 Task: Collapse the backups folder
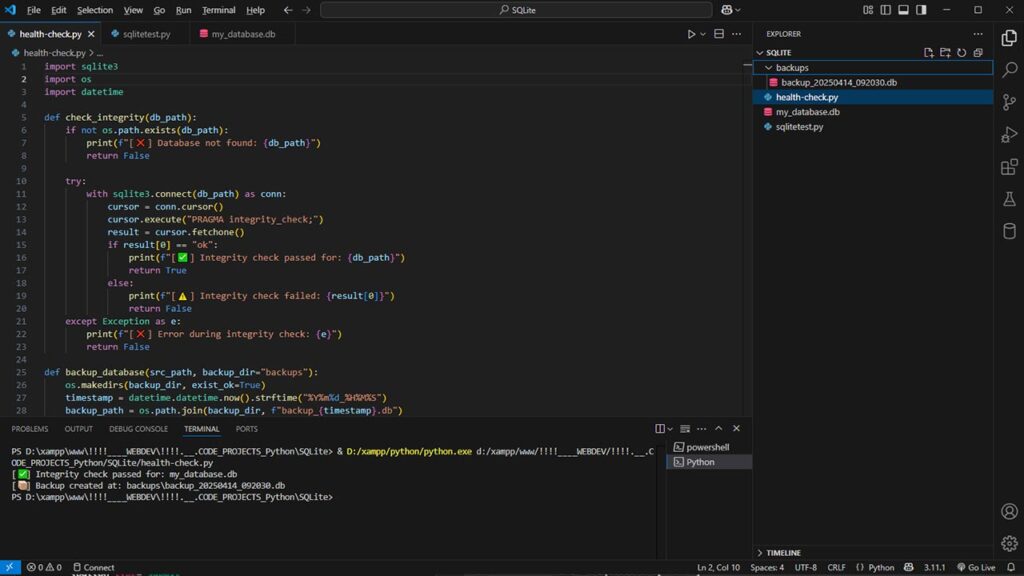pyautogui.click(x=769, y=68)
